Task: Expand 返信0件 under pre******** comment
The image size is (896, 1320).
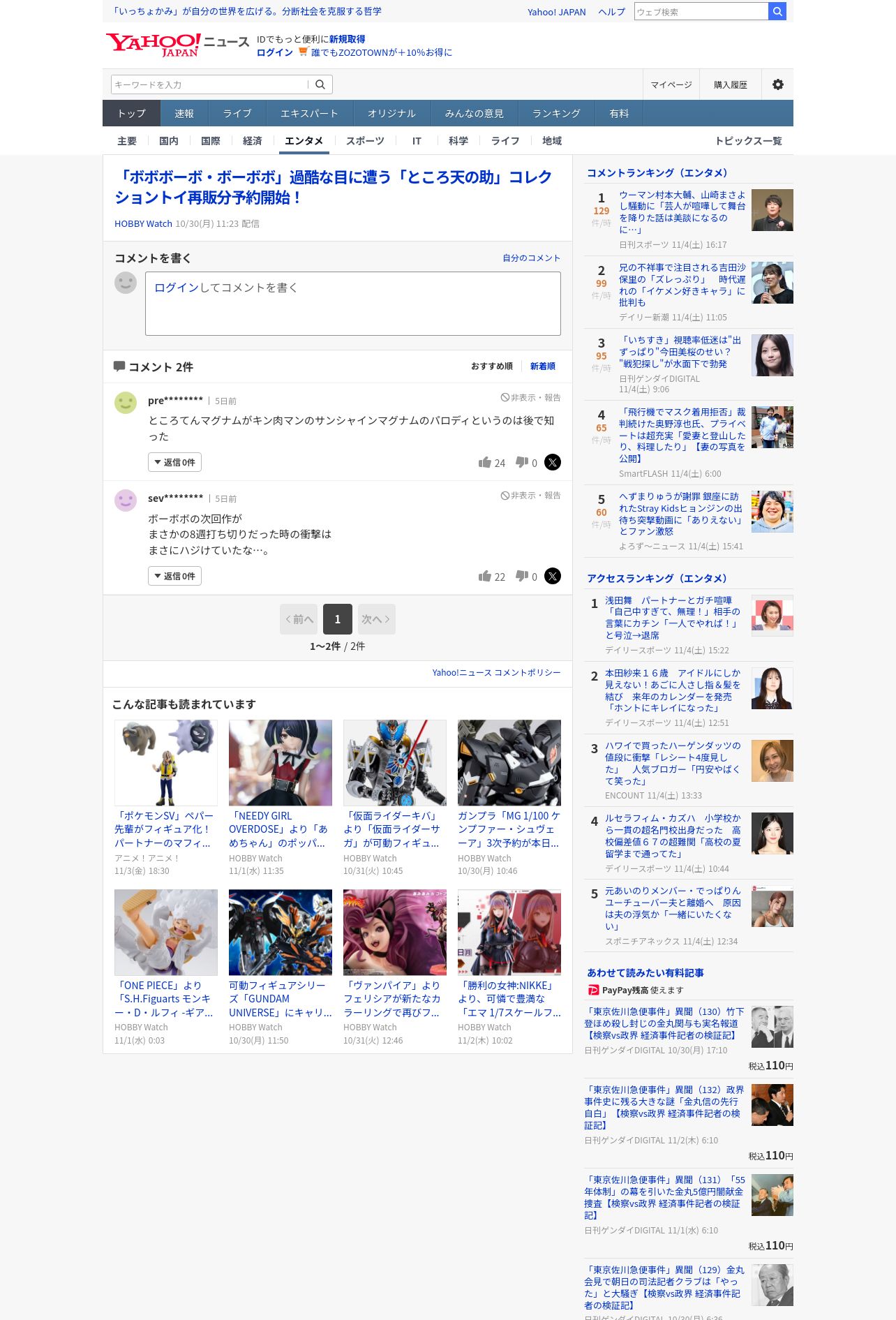Action: click(174, 462)
